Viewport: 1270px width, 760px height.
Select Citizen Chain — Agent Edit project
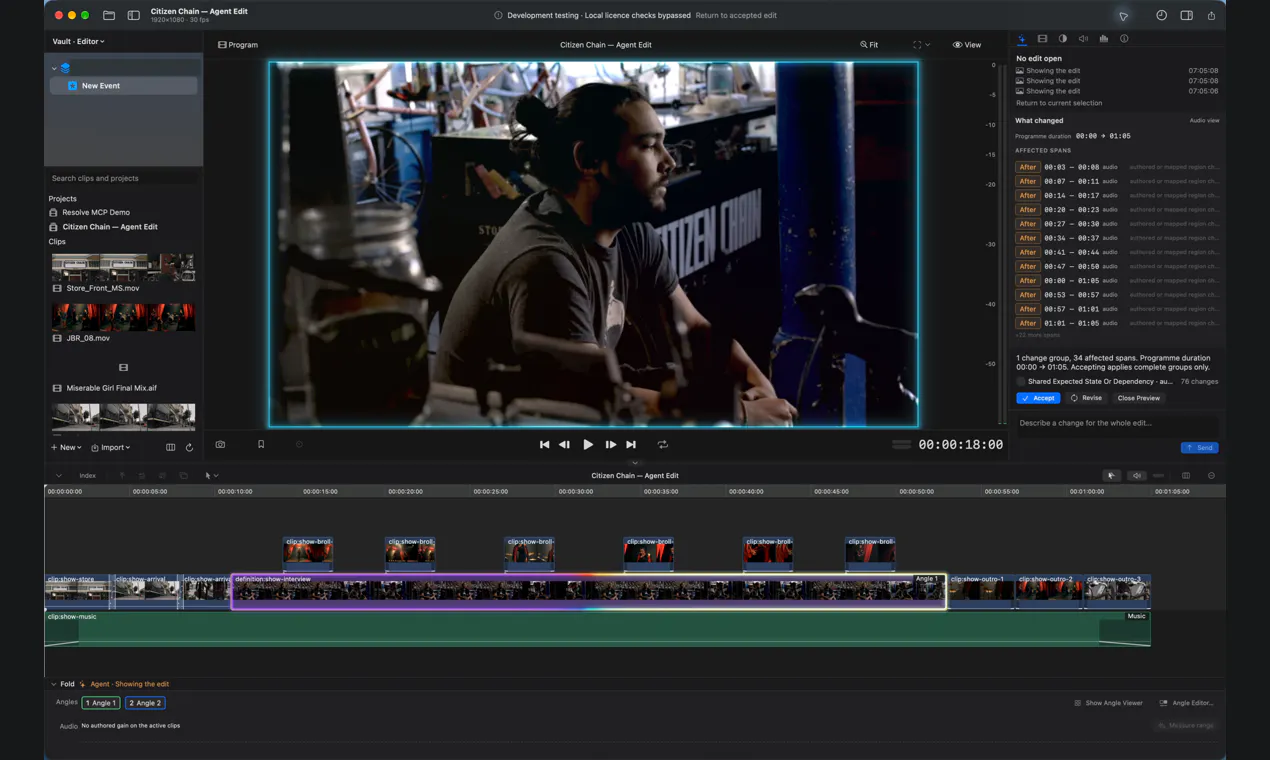[x=110, y=227]
